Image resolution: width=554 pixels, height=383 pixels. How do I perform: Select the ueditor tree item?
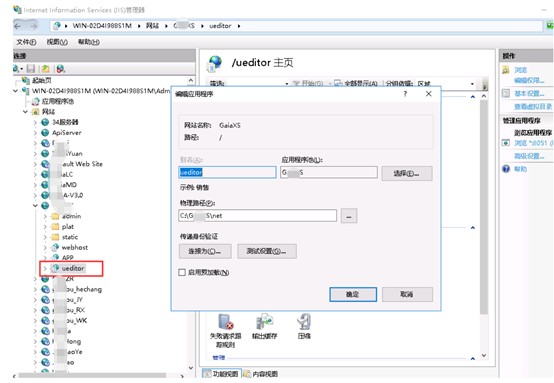point(73,269)
